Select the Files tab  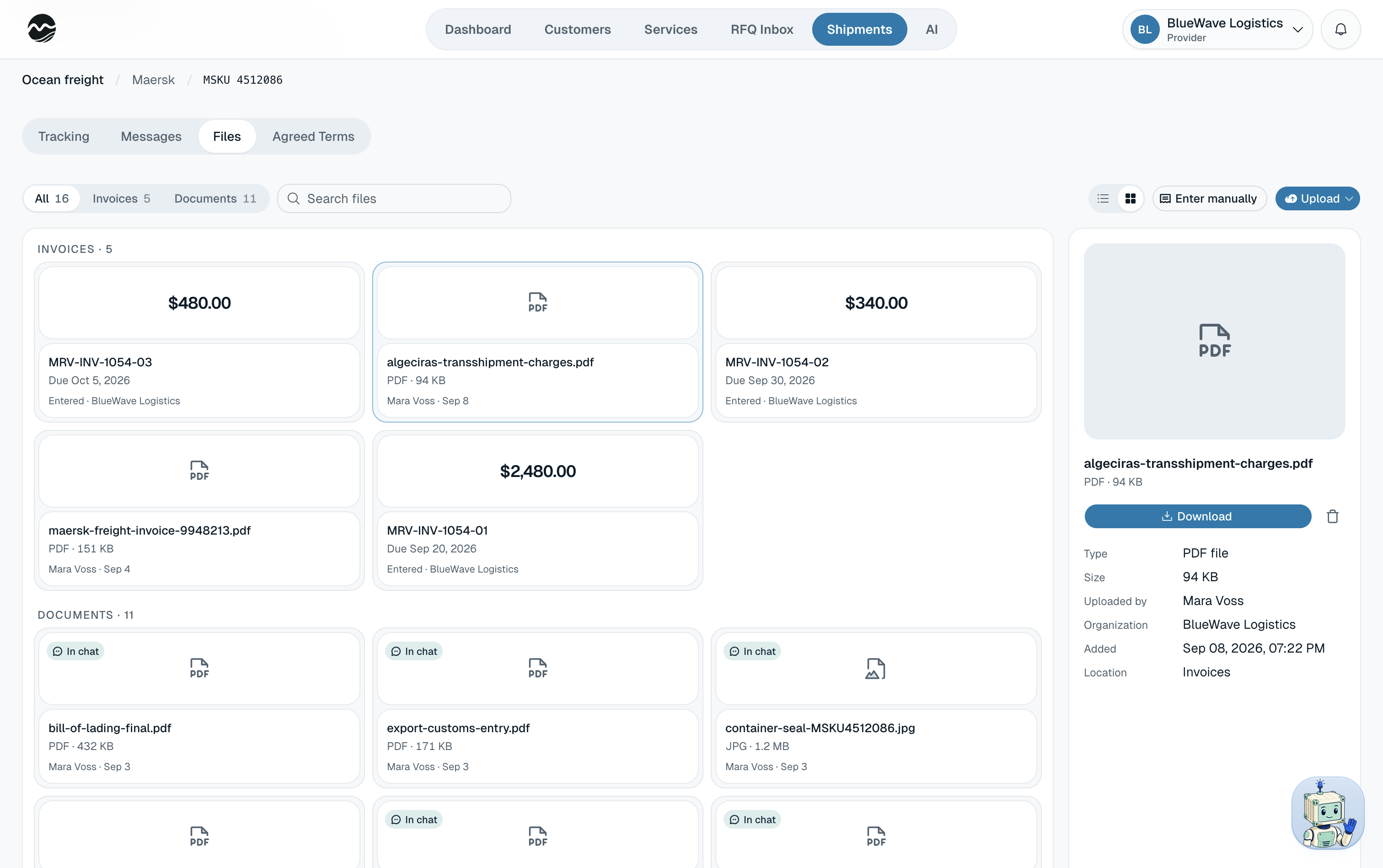click(x=227, y=137)
